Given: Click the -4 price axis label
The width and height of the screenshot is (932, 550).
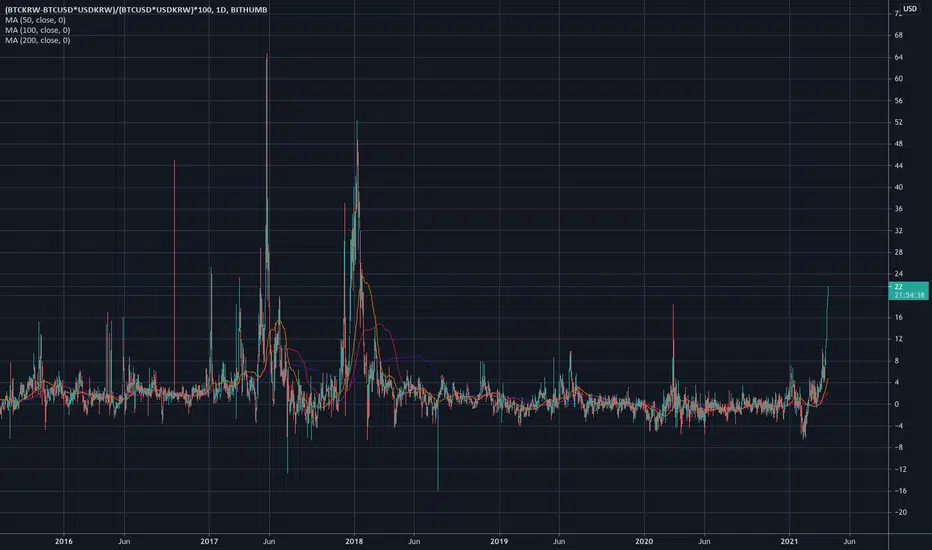Looking at the screenshot, I should 898,426.
